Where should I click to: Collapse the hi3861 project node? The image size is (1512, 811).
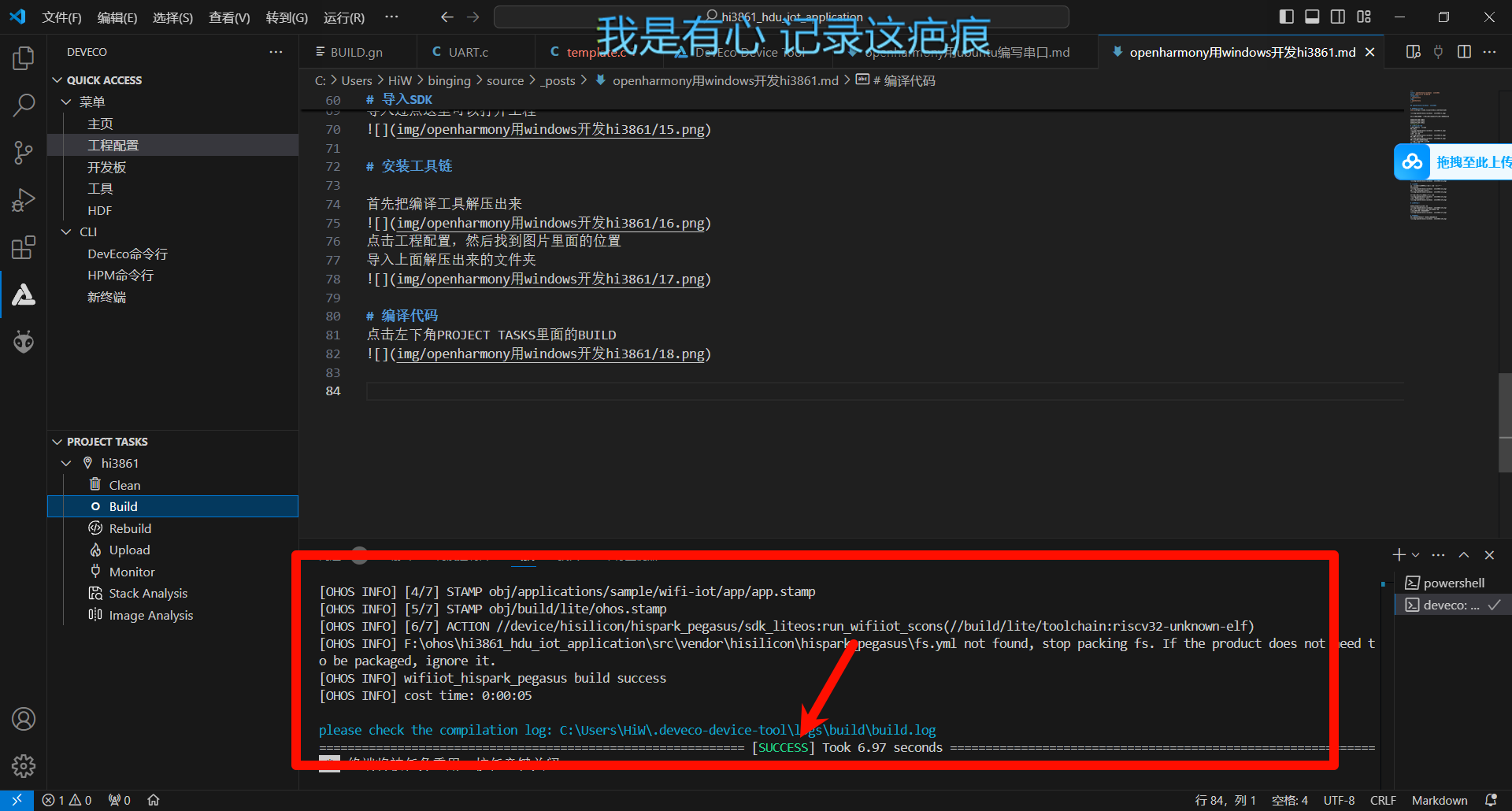point(67,464)
